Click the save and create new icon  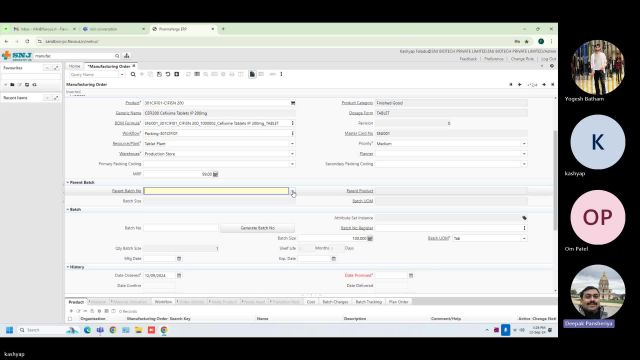(177, 74)
